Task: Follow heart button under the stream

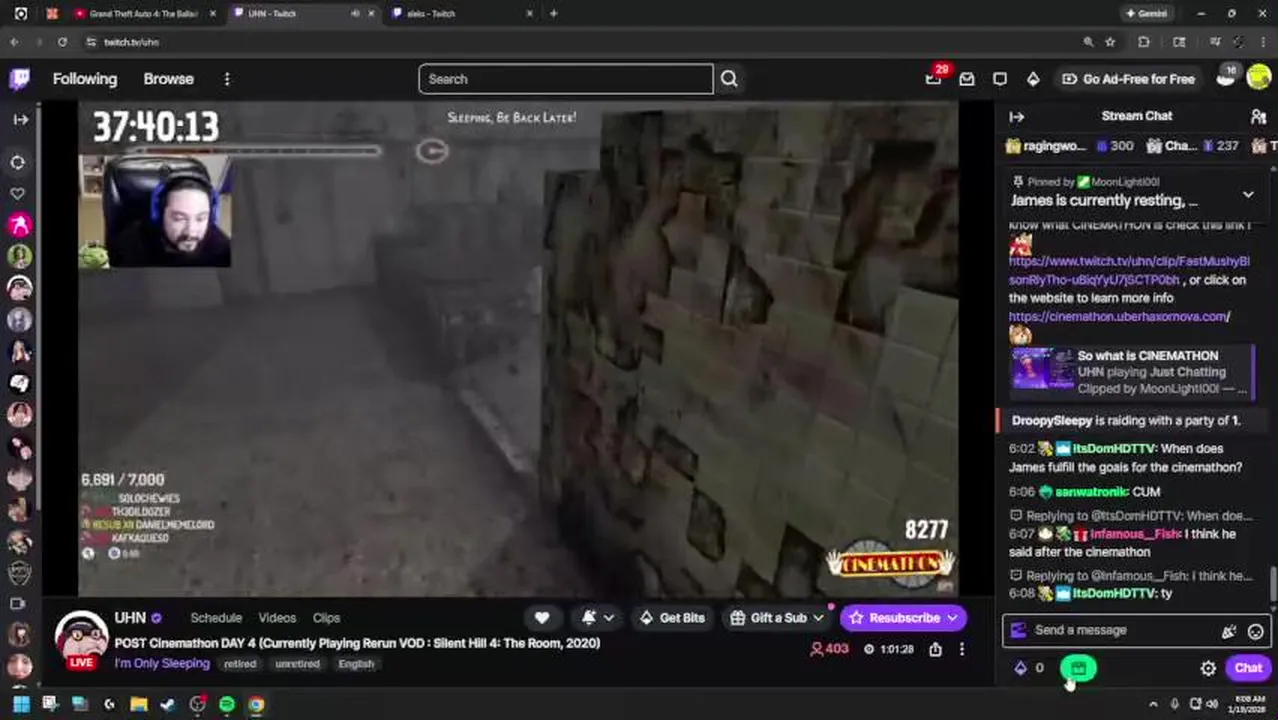Action: pyautogui.click(x=542, y=618)
